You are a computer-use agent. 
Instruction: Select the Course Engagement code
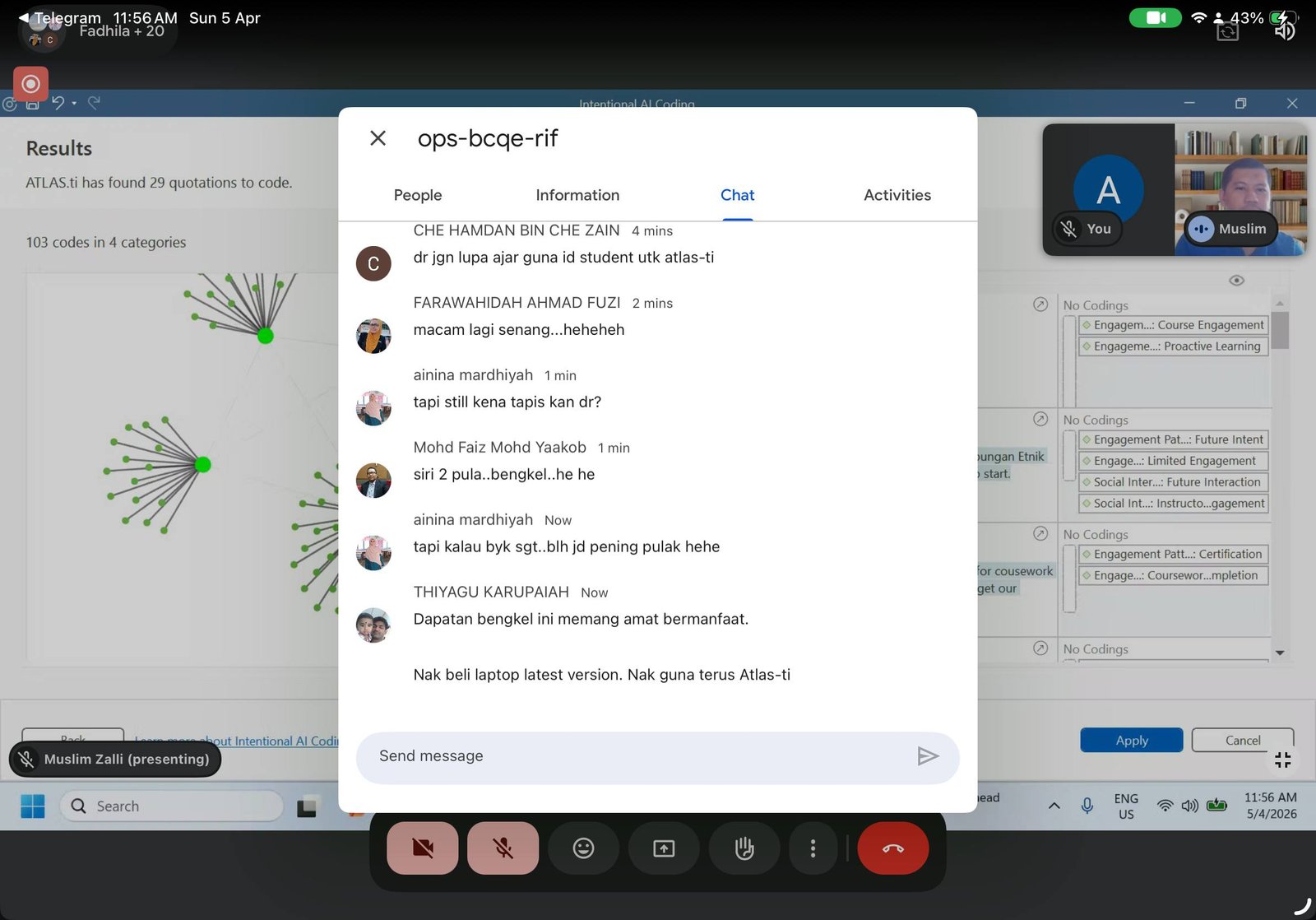tap(1174, 325)
